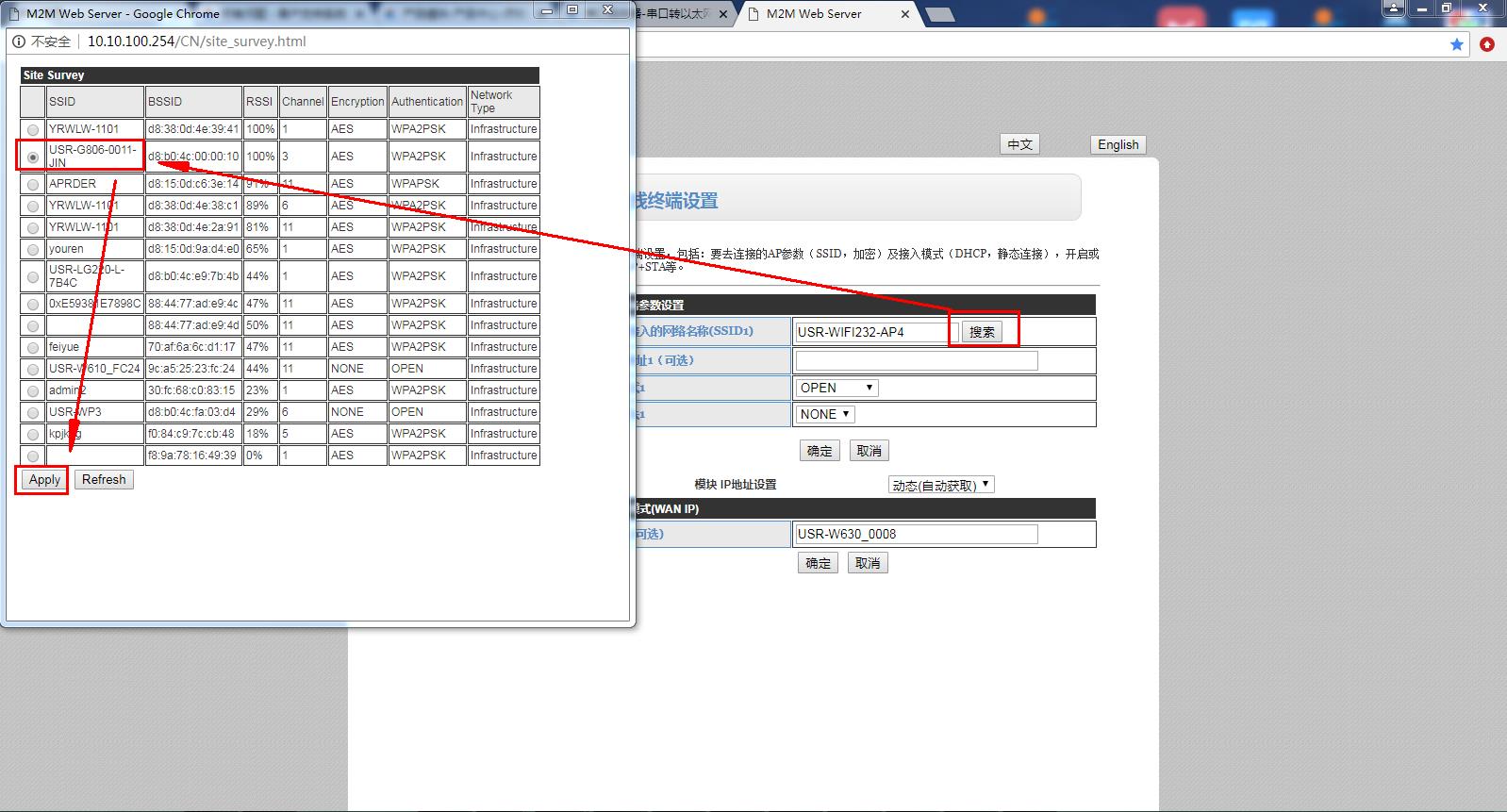Click the not-secure info icon in popup
Image resolution: width=1507 pixels, height=812 pixels.
coord(19,41)
